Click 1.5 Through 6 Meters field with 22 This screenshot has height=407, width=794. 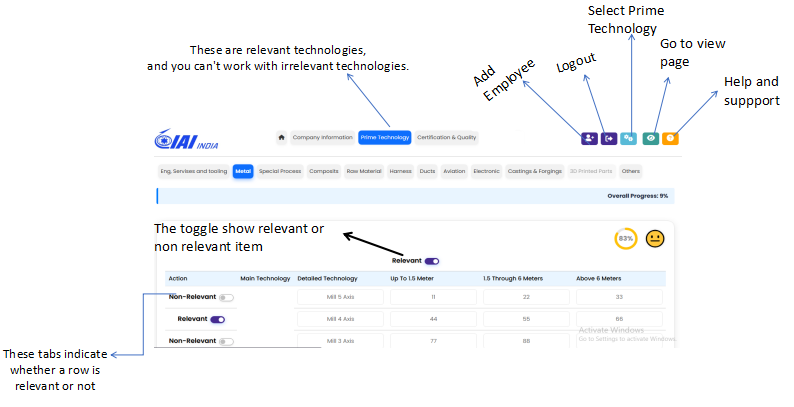pos(526,297)
